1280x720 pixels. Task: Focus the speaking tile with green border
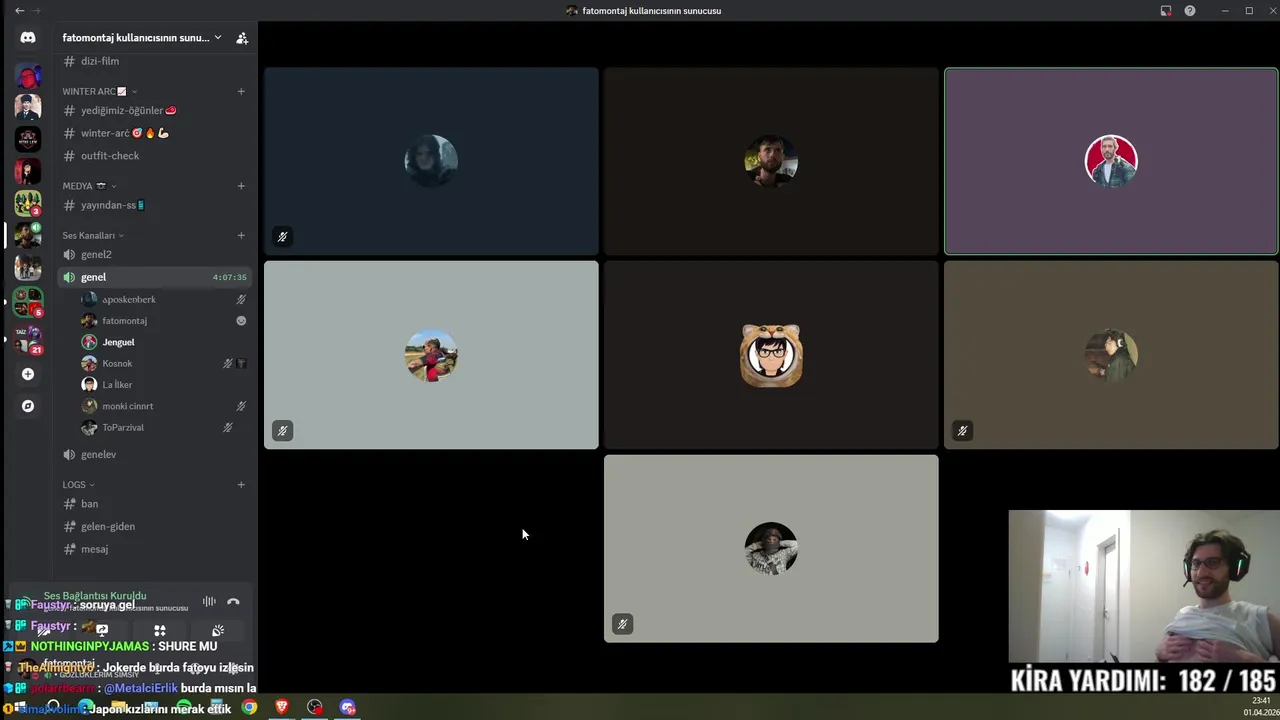coord(1111,161)
